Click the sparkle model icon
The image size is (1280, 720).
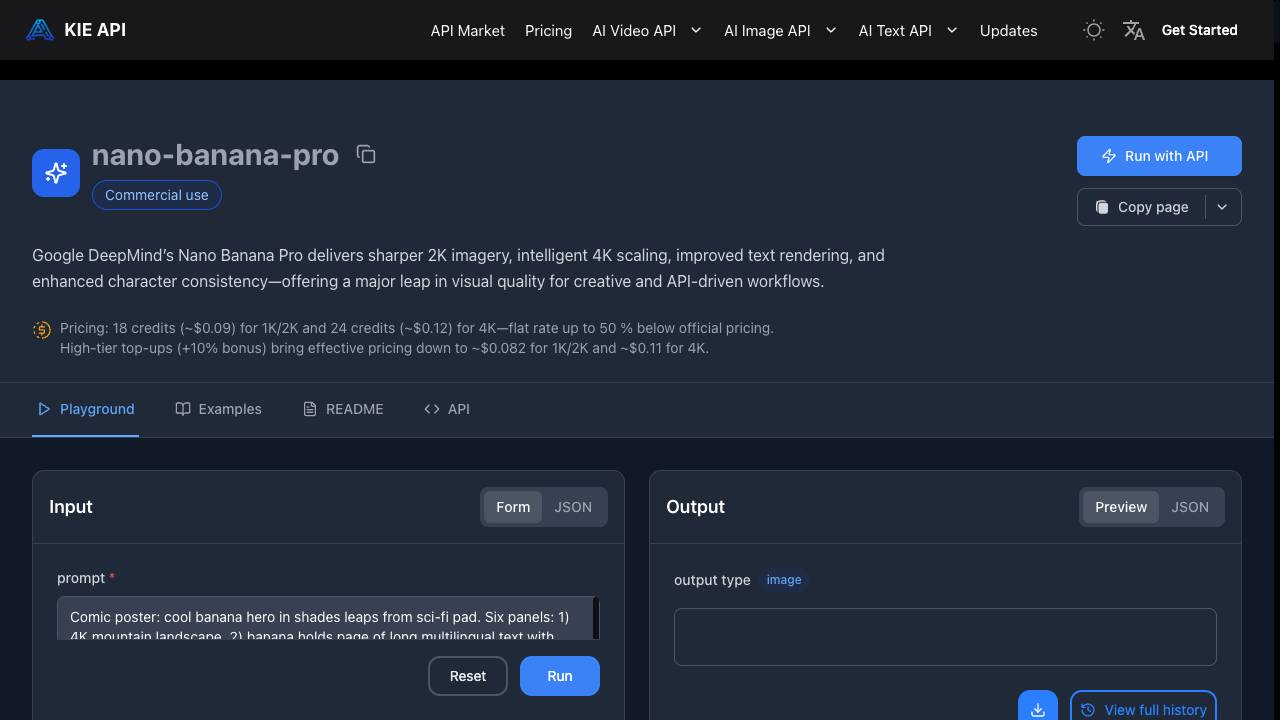click(x=56, y=173)
